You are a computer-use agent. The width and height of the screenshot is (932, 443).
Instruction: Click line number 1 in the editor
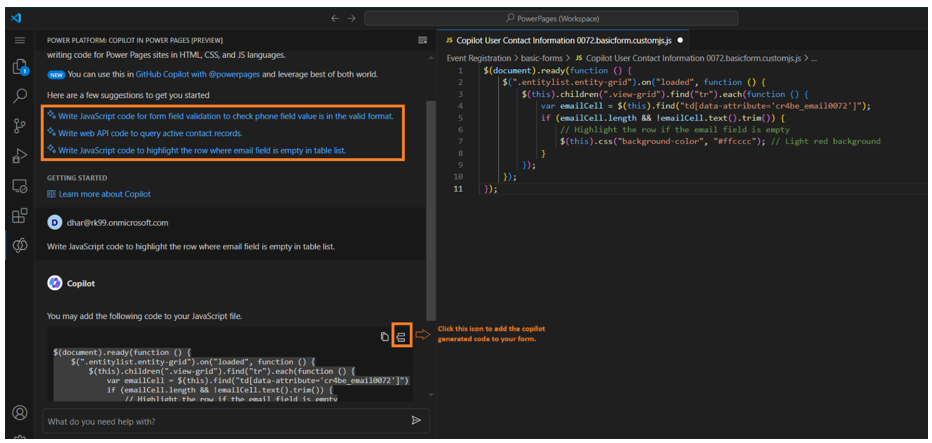click(x=460, y=70)
